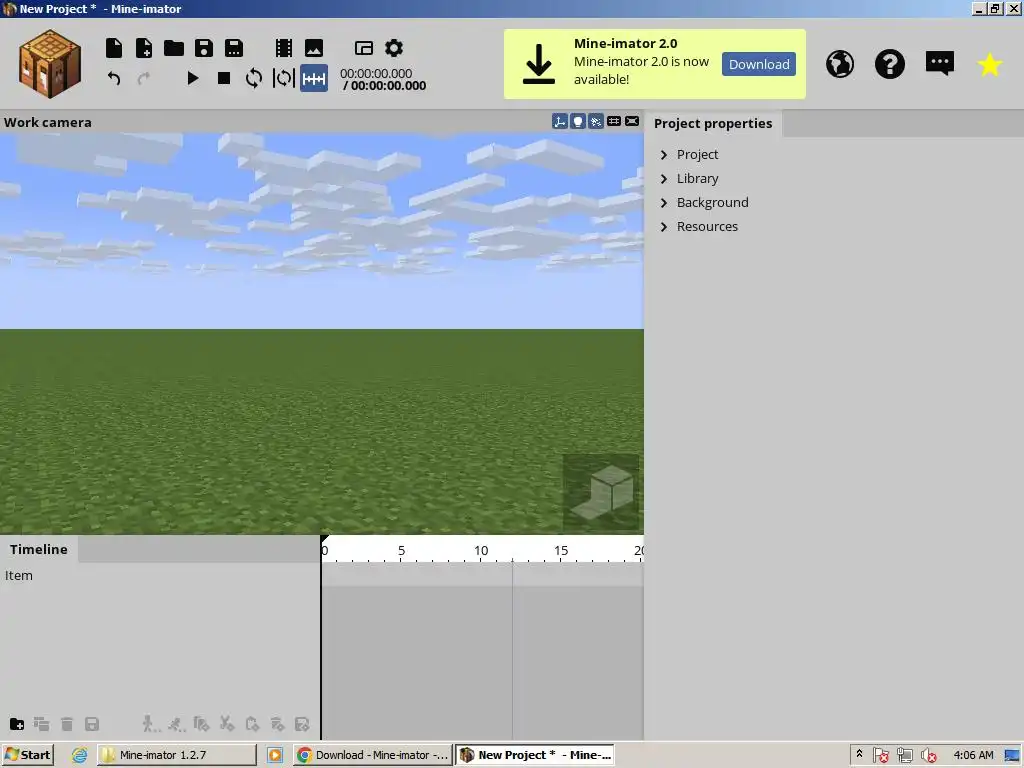Viewport: 1024px width, 768px height.
Task: Open help with the question mark icon
Action: [889, 64]
